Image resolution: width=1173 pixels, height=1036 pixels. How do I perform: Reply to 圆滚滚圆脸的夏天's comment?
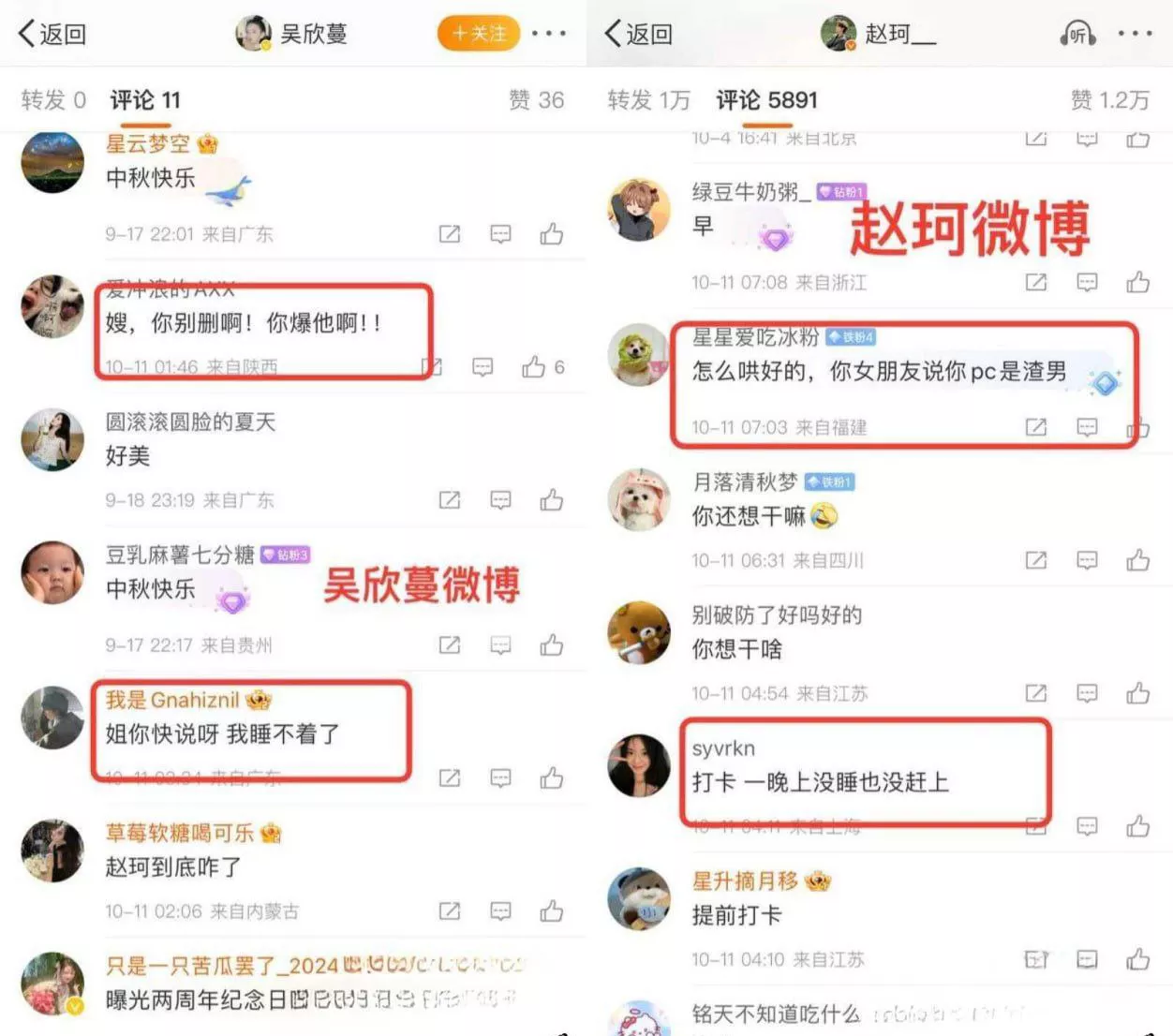501,499
